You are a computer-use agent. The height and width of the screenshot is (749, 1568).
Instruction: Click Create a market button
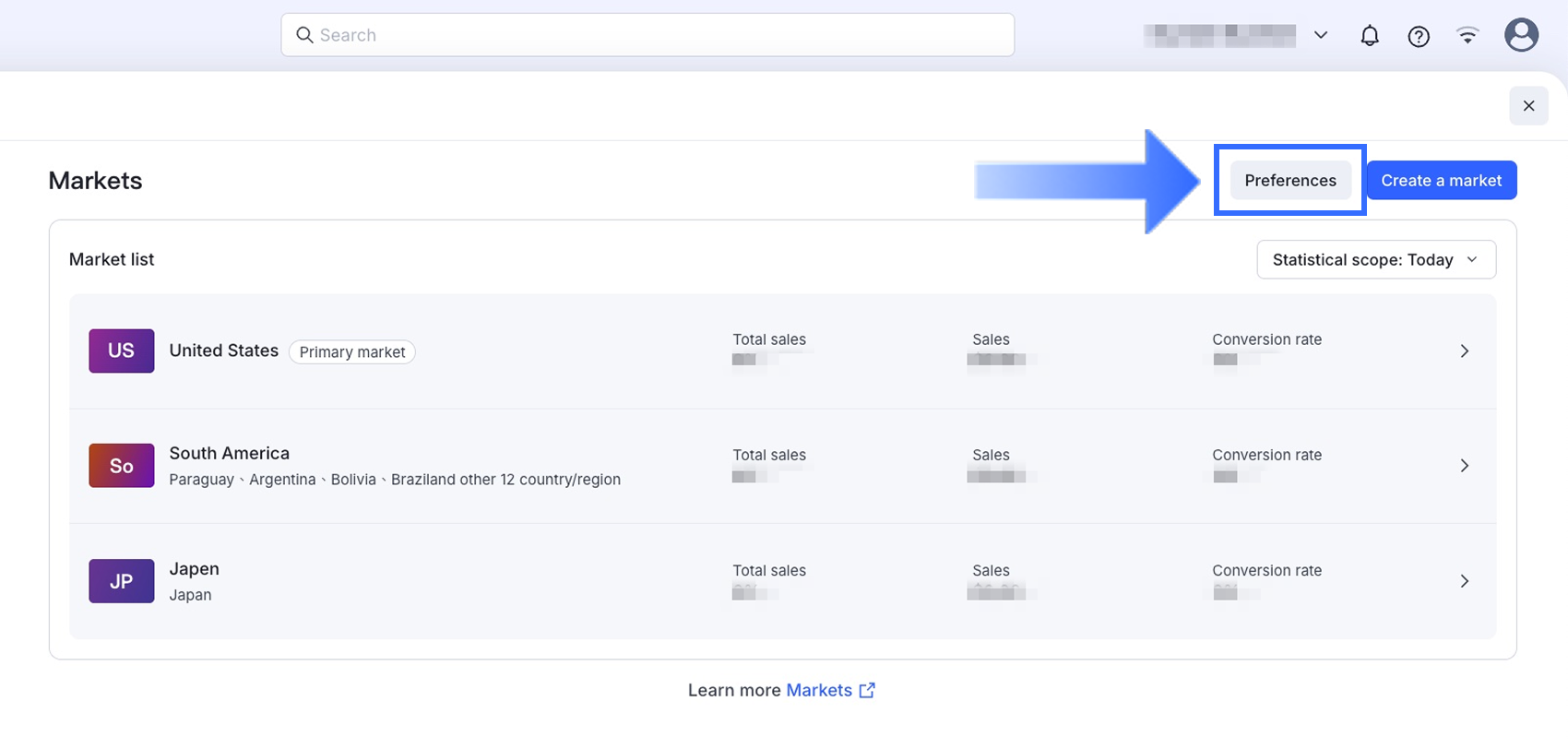(1441, 181)
